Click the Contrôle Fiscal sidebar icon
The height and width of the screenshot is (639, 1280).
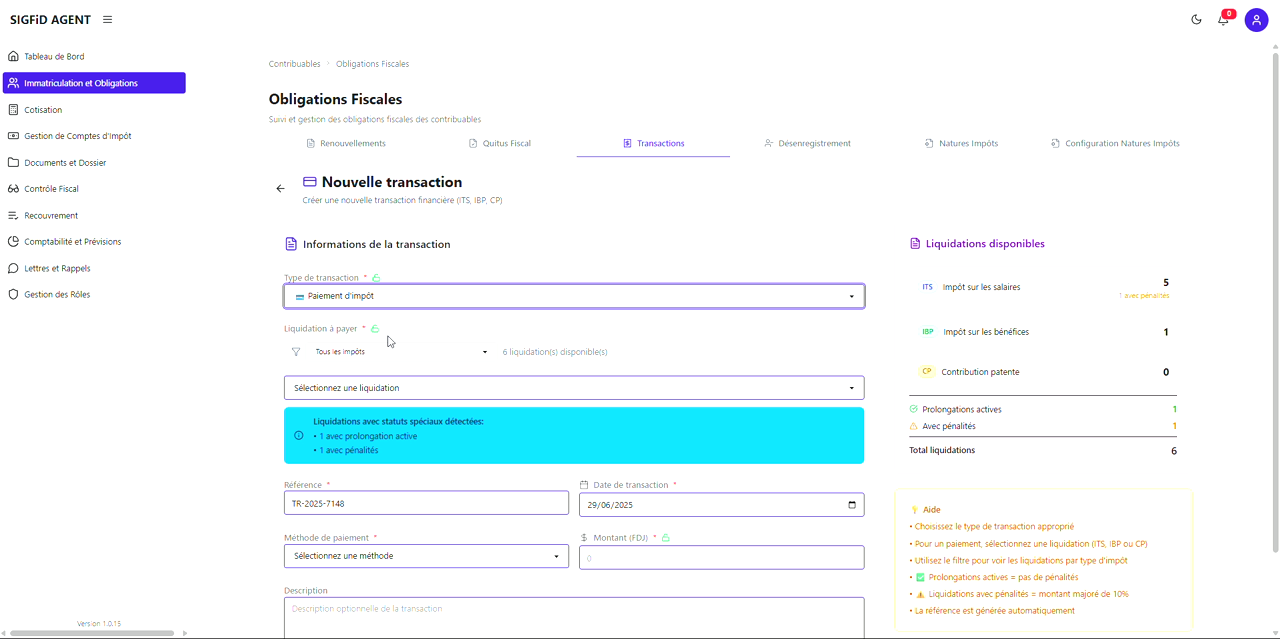coord(12,188)
